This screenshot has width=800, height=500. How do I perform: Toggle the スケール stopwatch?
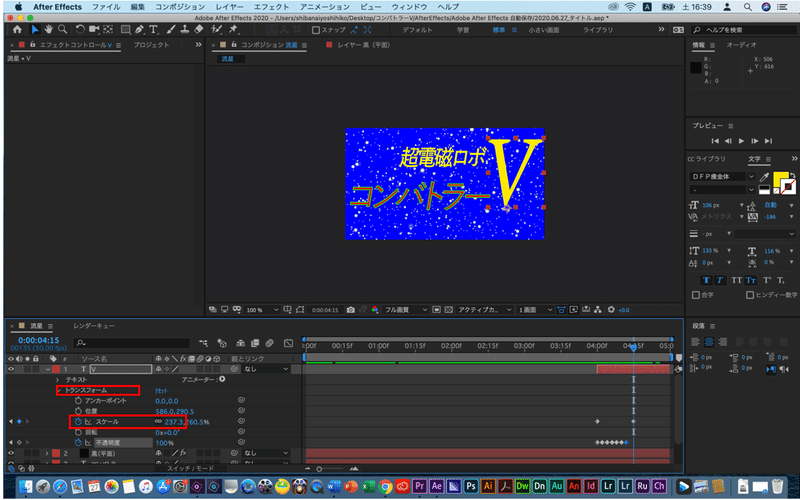(78, 422)
